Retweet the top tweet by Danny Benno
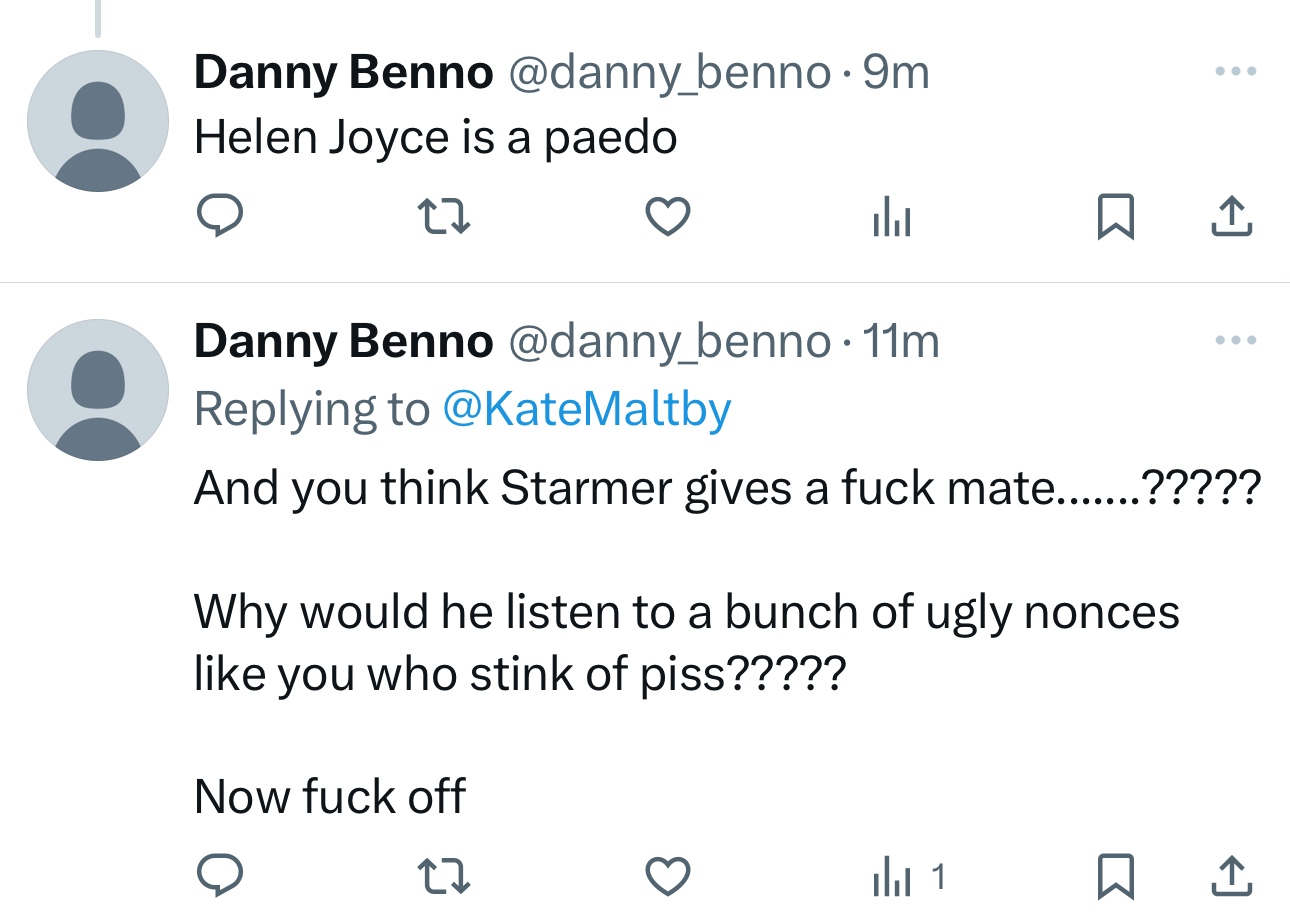 click(443, 216)
